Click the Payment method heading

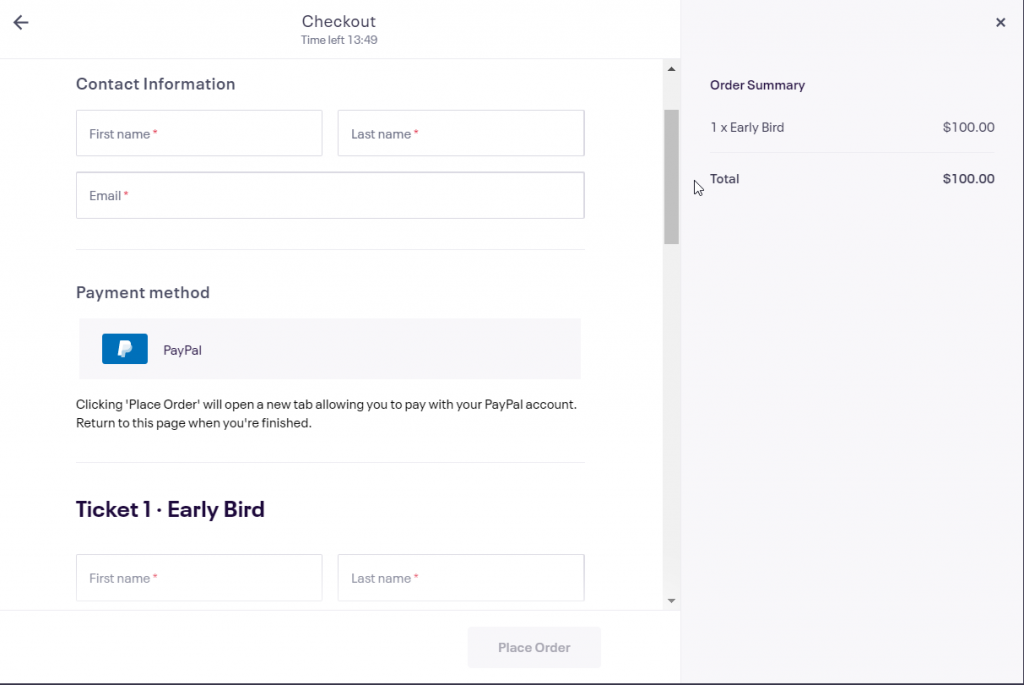coord(143,292)
